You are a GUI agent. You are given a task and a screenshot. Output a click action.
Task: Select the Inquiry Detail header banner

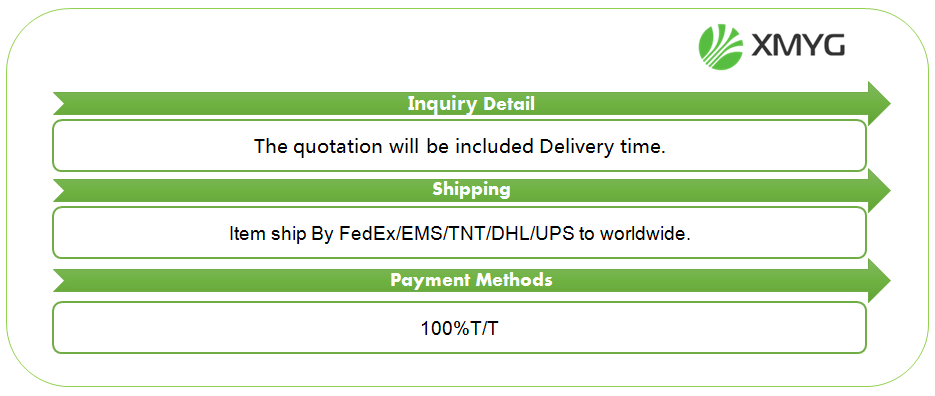point(471,104)
